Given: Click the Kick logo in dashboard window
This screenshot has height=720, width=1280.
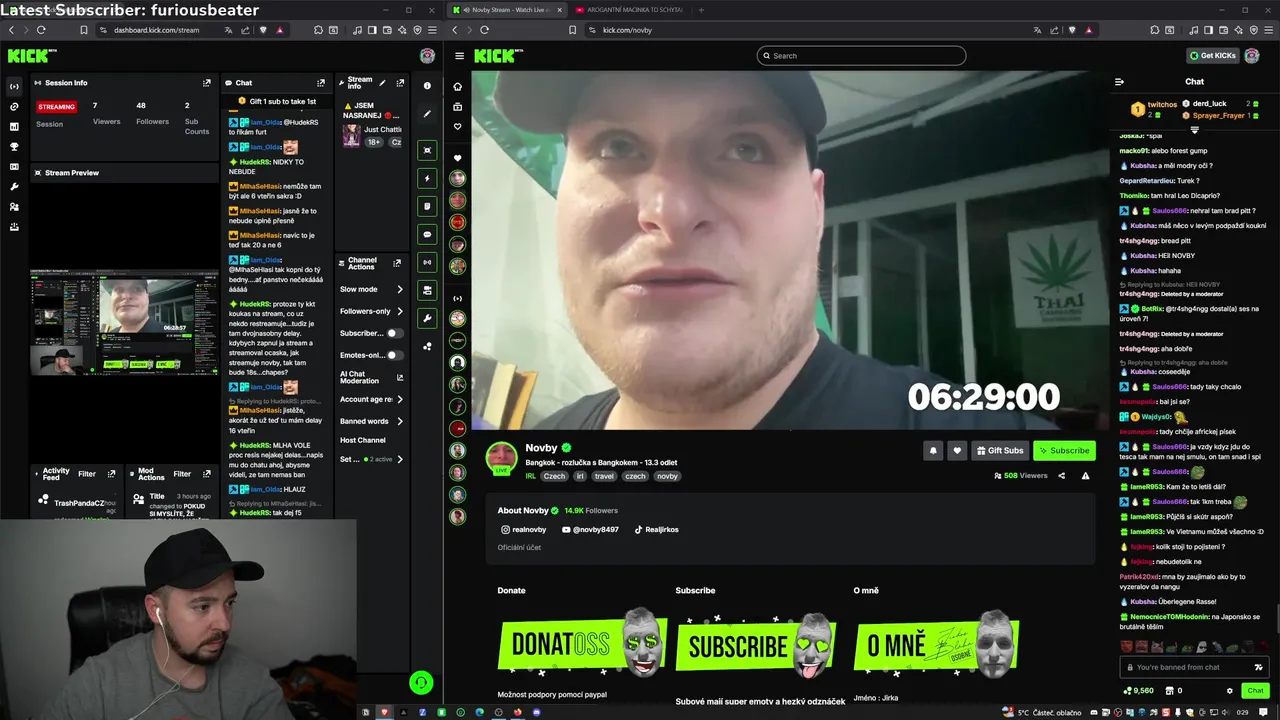Looking at the screenshot, I should 30,56.
